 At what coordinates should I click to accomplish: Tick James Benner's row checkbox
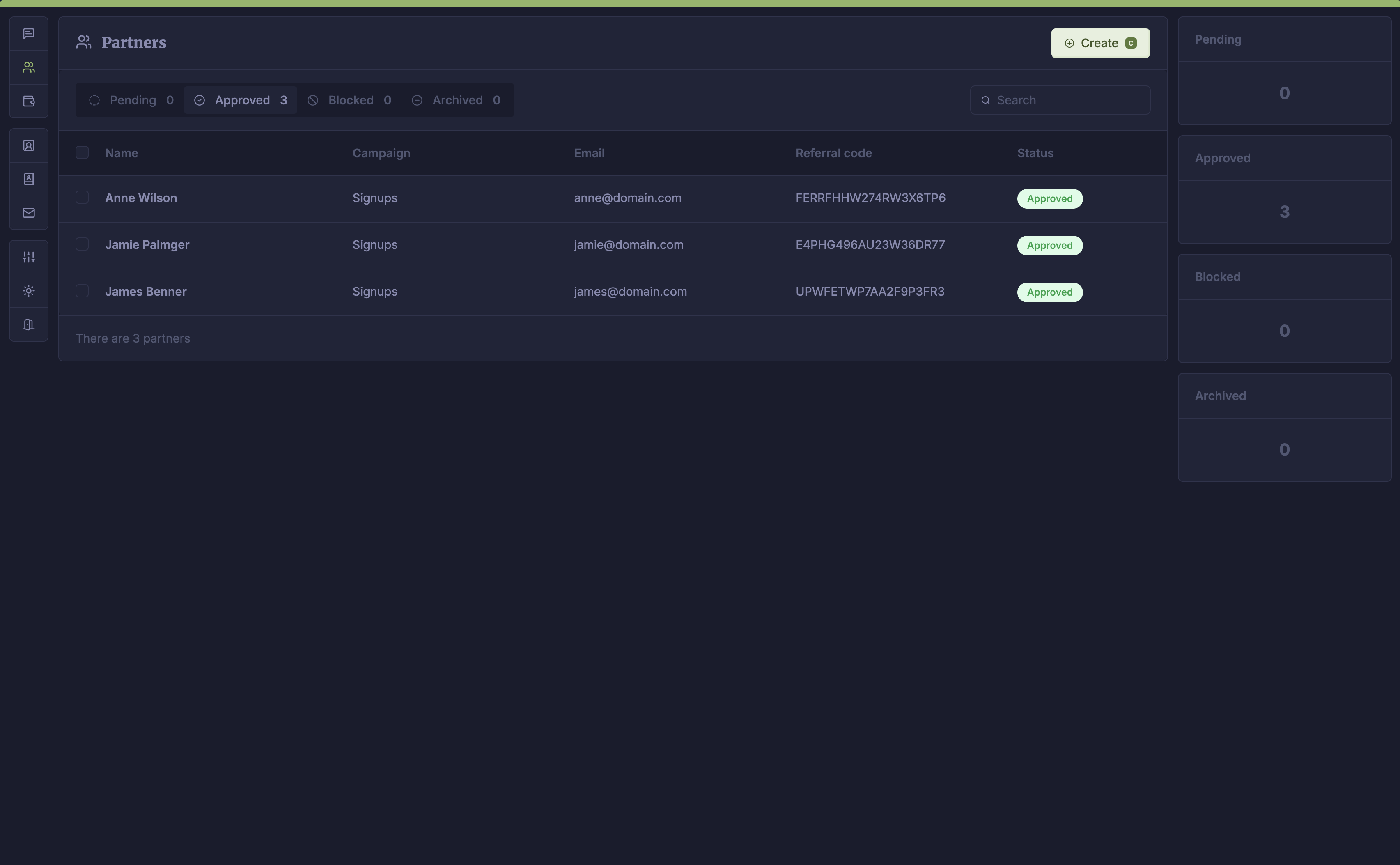82,291
